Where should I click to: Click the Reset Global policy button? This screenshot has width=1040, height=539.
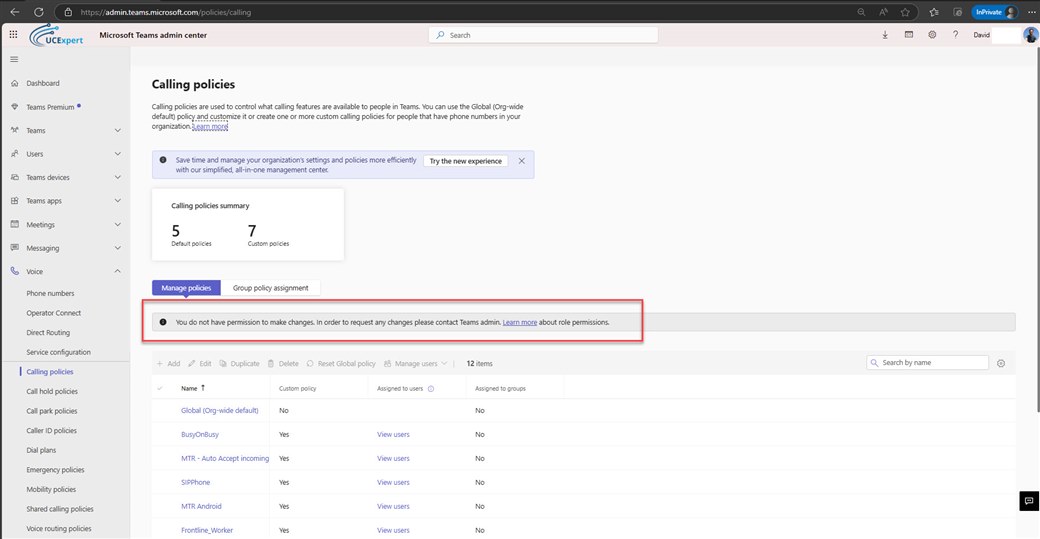pyautogui.click(x=341, y=363)
